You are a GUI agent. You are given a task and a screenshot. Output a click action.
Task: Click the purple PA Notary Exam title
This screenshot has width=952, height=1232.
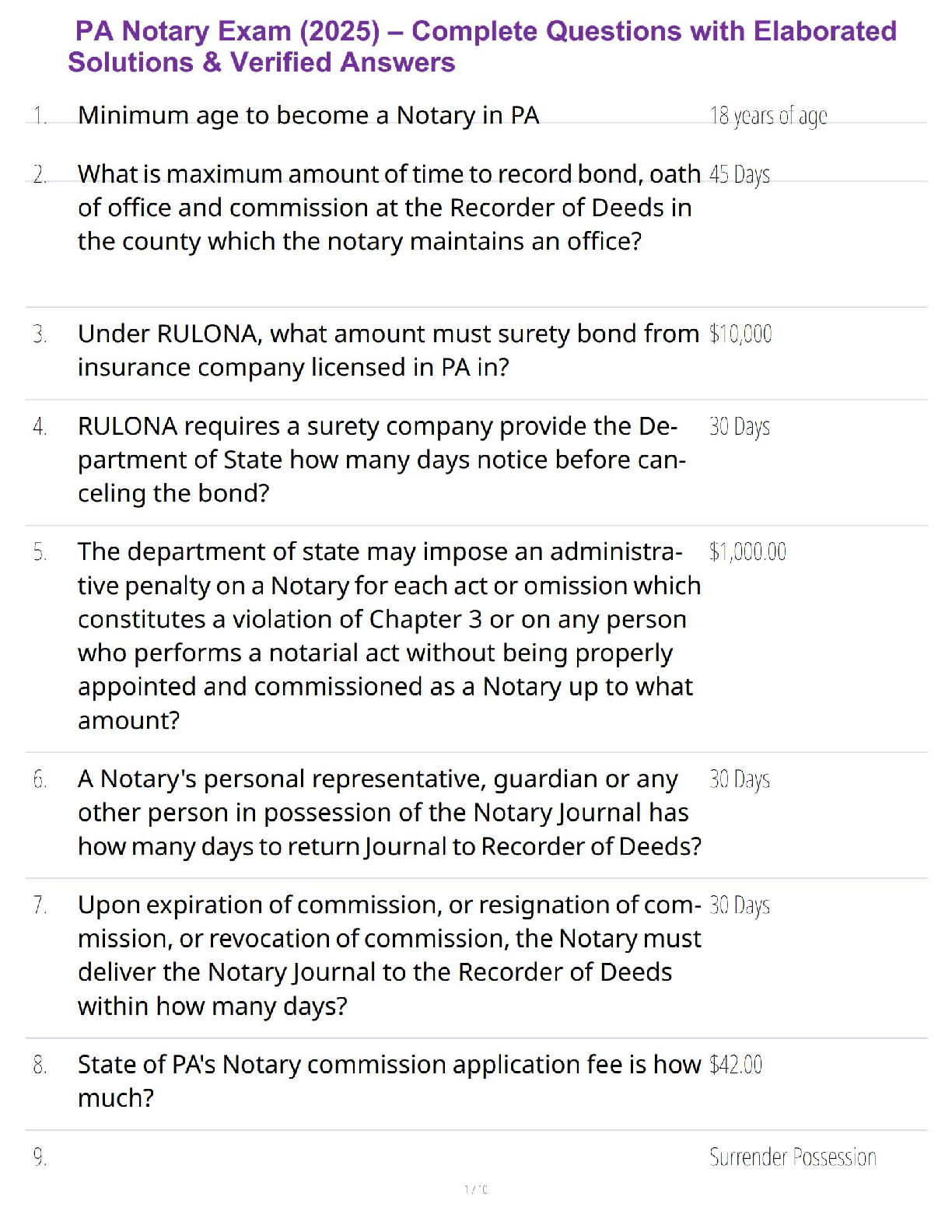[482, 47]
